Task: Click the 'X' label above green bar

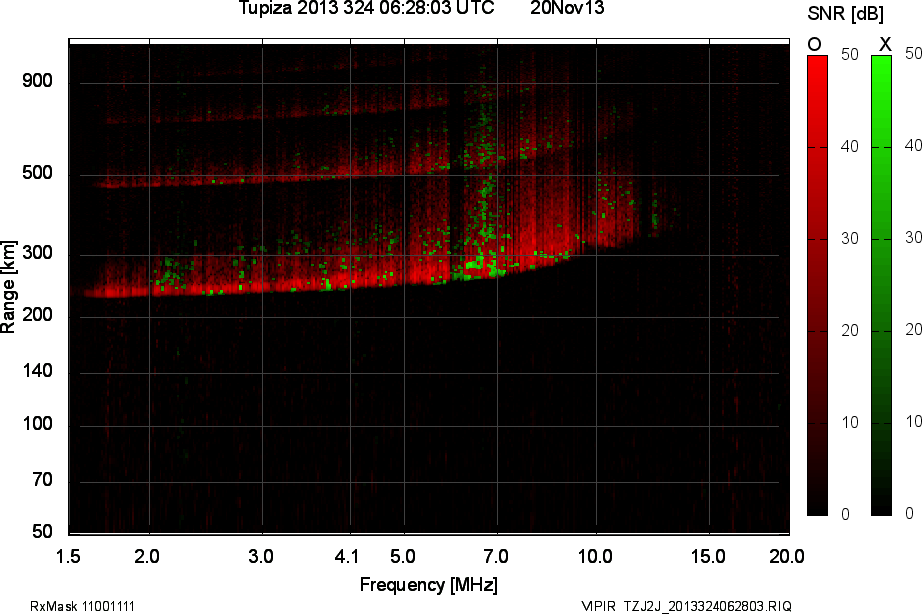Action: pos(884,44)
